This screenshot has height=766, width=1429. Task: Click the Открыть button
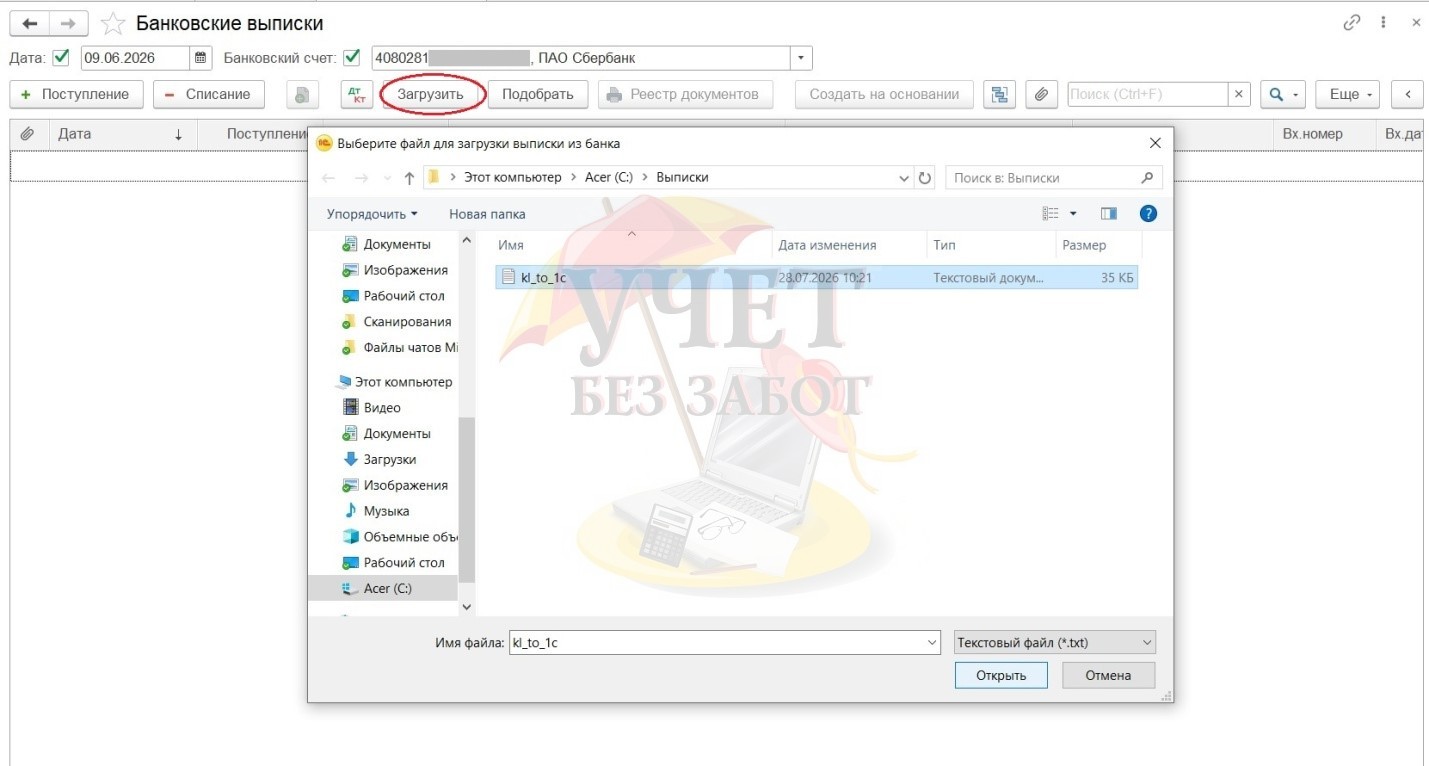(1001, 675)
